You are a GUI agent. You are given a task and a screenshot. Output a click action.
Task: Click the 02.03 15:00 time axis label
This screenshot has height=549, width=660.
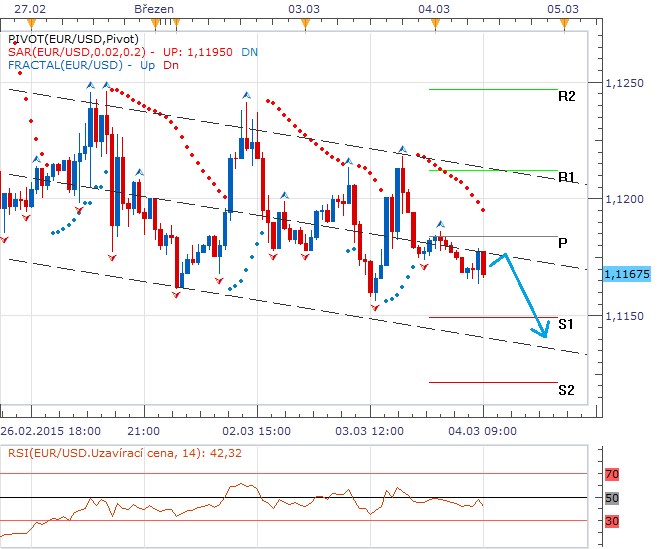pyautogui.click(x=257, y=431)
